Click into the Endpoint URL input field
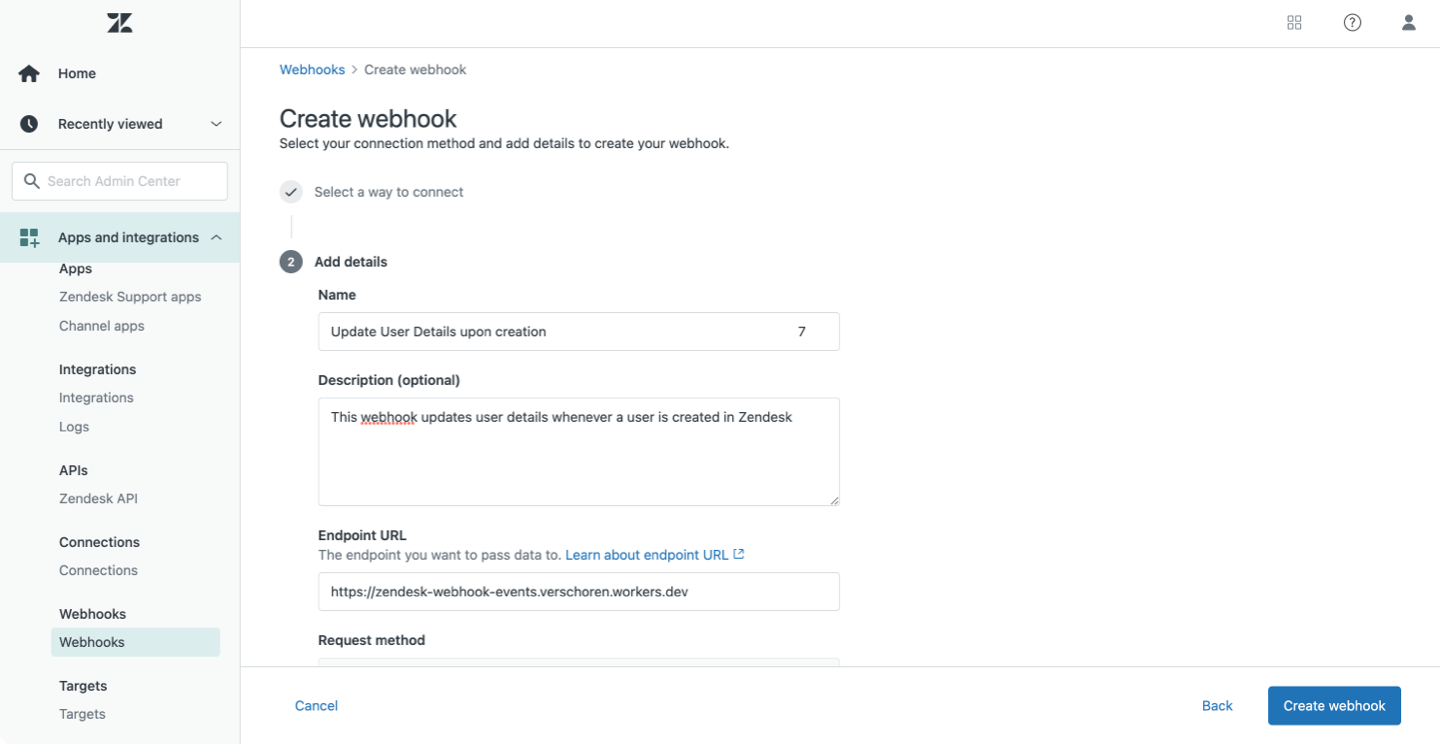1440x744 pixels. pyautogui.click(x=579, y=591)
